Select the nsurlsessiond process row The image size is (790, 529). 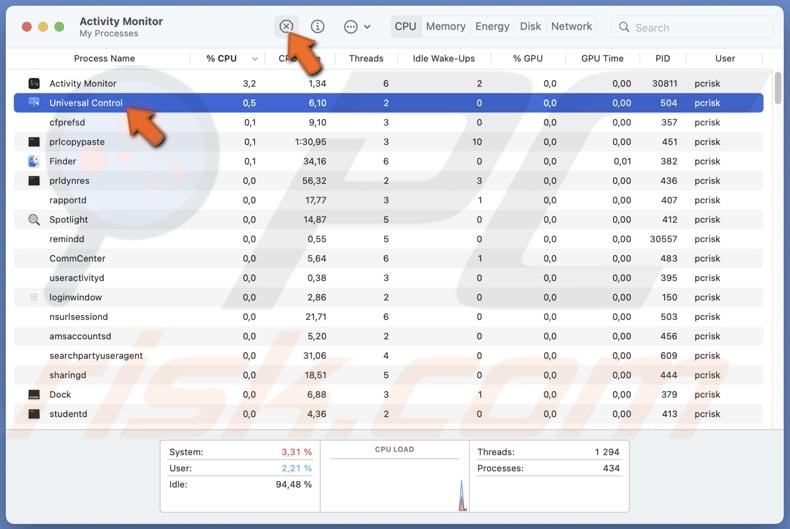point(388,317)
